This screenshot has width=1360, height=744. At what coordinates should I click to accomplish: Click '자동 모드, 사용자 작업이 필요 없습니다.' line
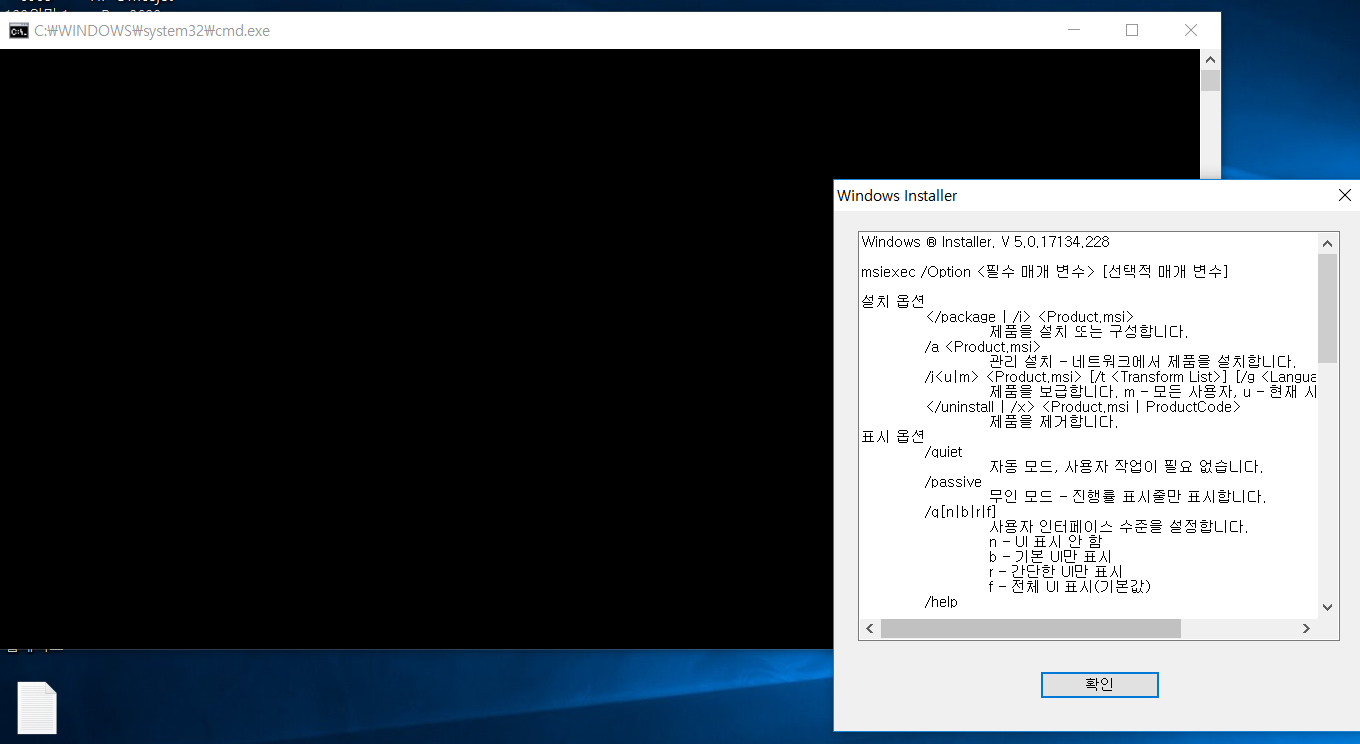pos(1127,467)
